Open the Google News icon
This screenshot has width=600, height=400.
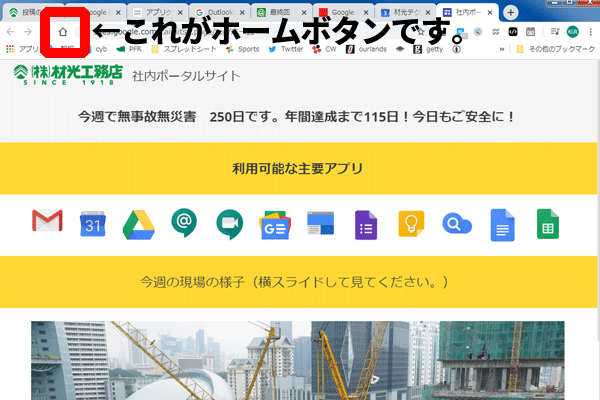[x=275, y=225]
